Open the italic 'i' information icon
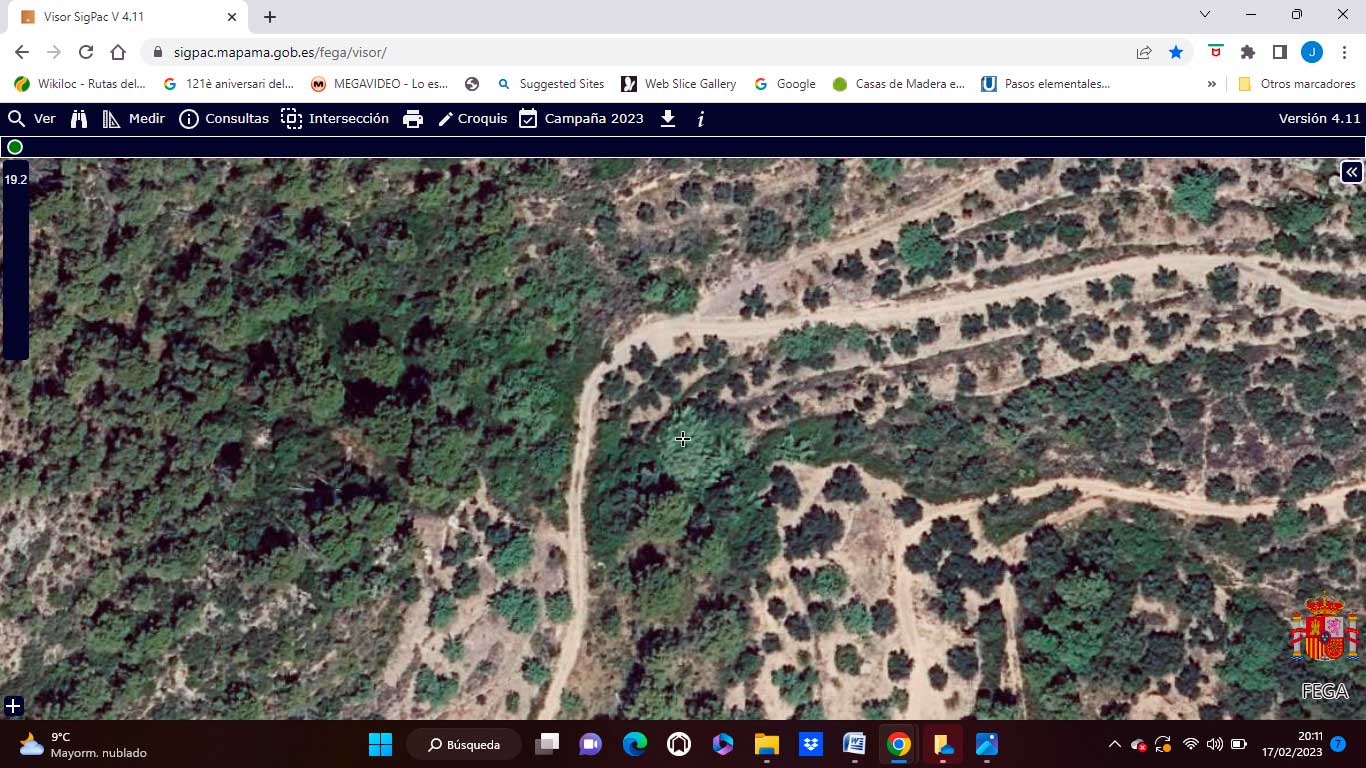 701,119
